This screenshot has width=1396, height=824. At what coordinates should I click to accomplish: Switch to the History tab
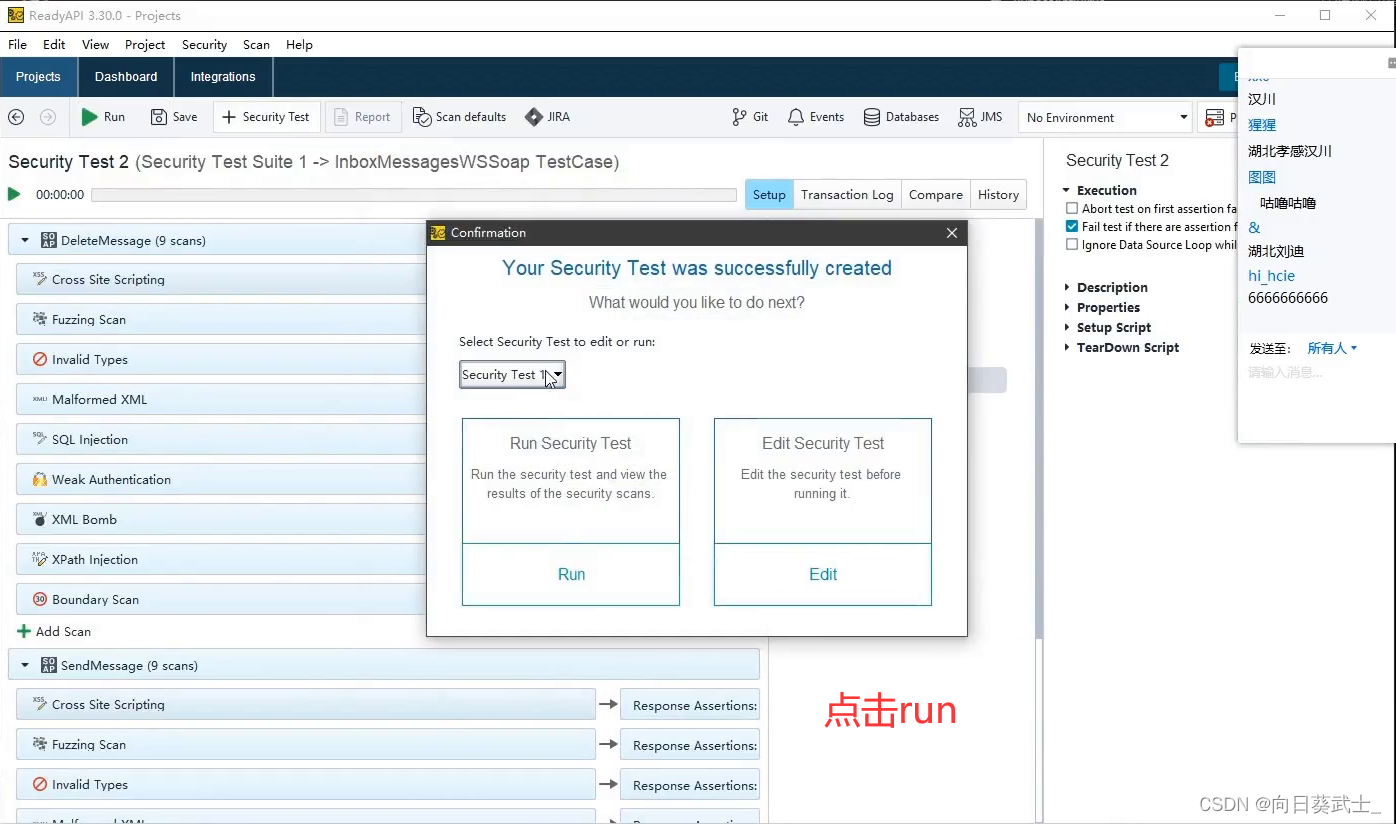coord(998,195)
